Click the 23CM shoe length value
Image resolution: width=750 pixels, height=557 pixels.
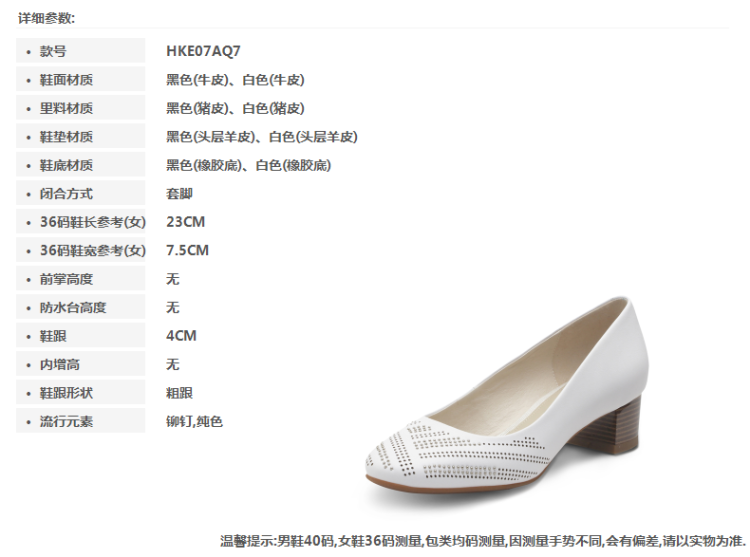click(x=186, y=222)
